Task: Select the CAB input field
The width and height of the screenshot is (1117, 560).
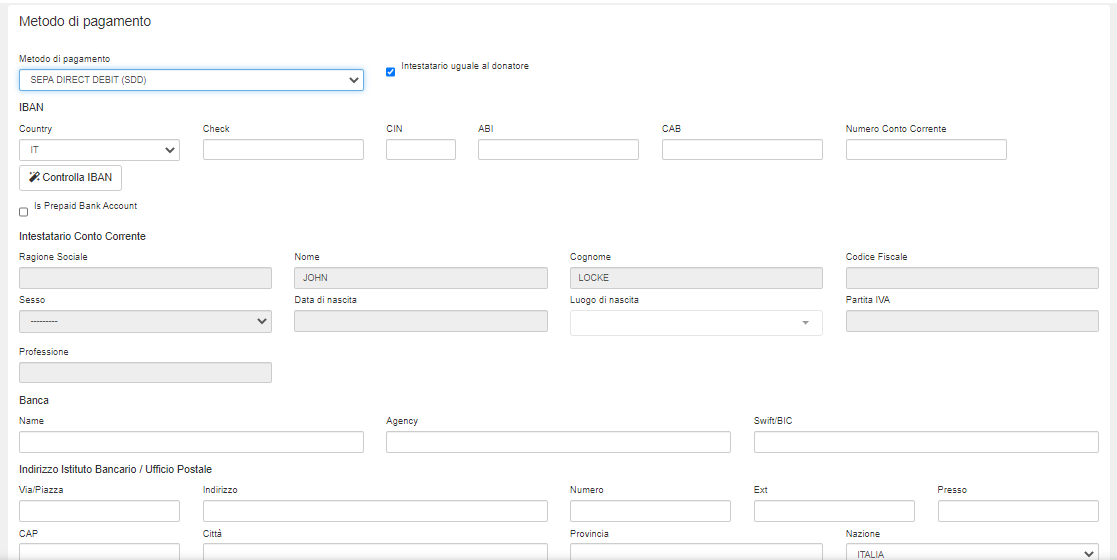Action: pyautogui.click(x=742, y=150)
